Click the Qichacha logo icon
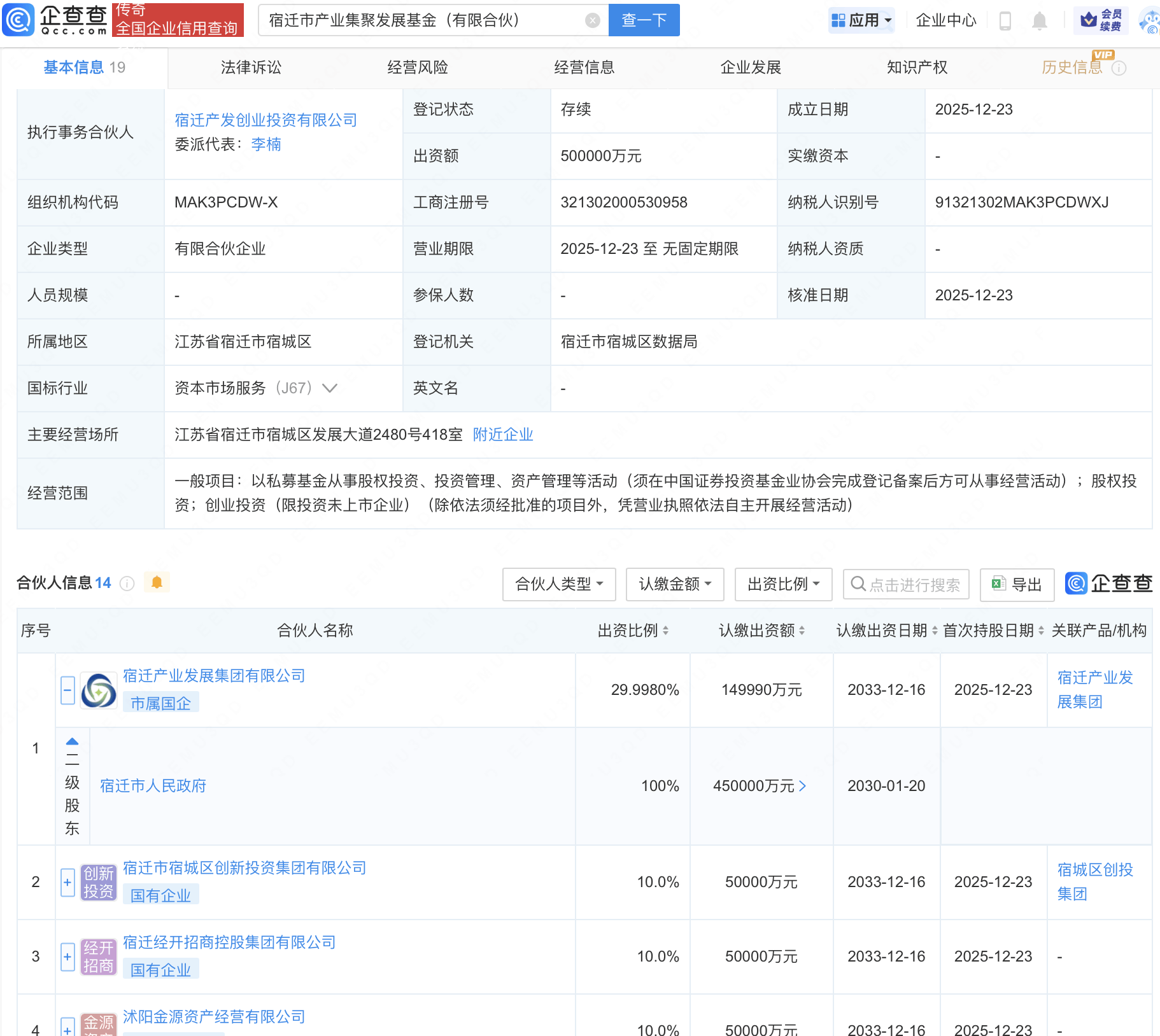 (19, 20)
